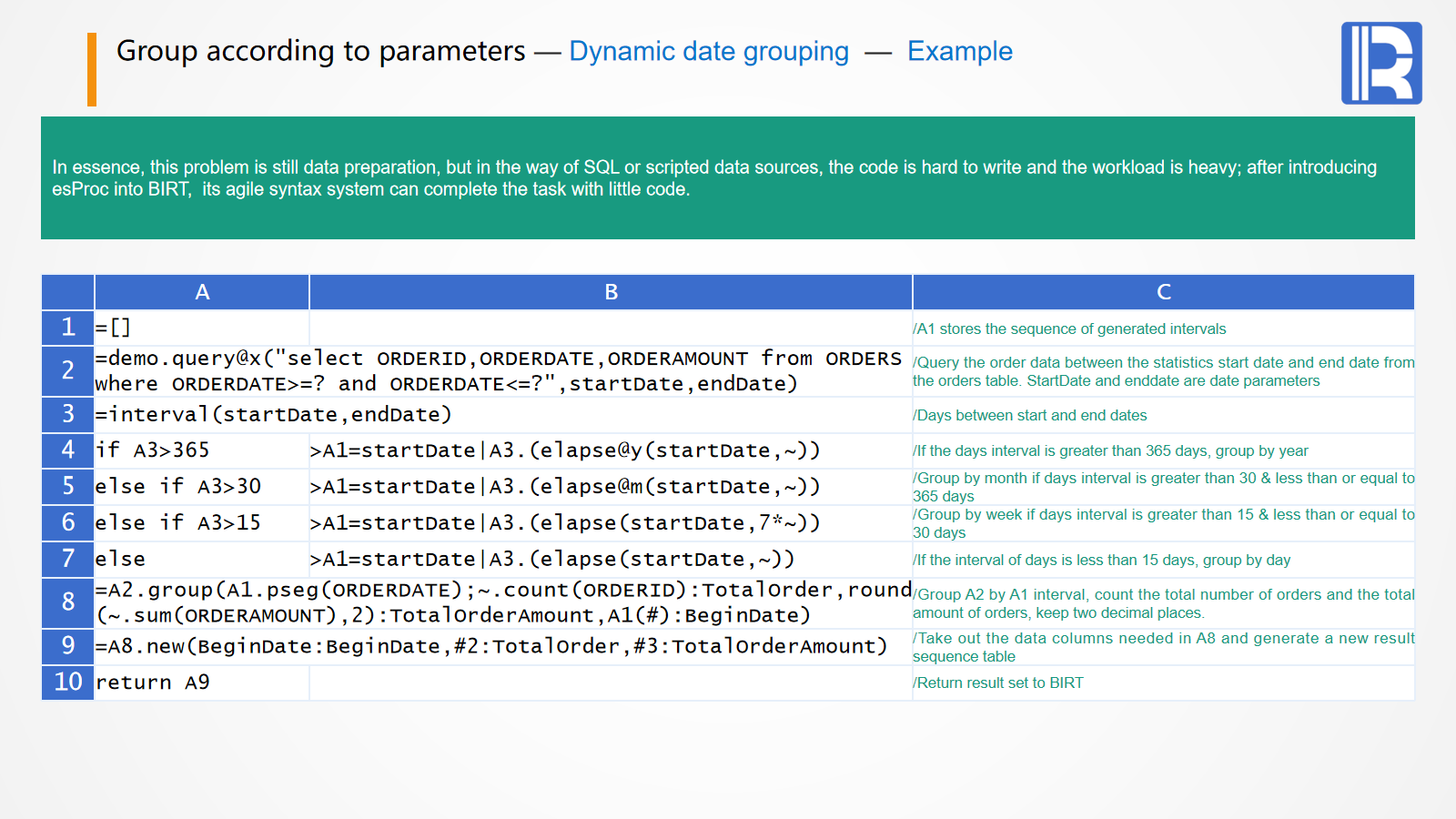Image resolution: width=1456 pixels, height=819 pixels.
Task: Select the 'Group according to parameters' title
Action: [320, 52]
